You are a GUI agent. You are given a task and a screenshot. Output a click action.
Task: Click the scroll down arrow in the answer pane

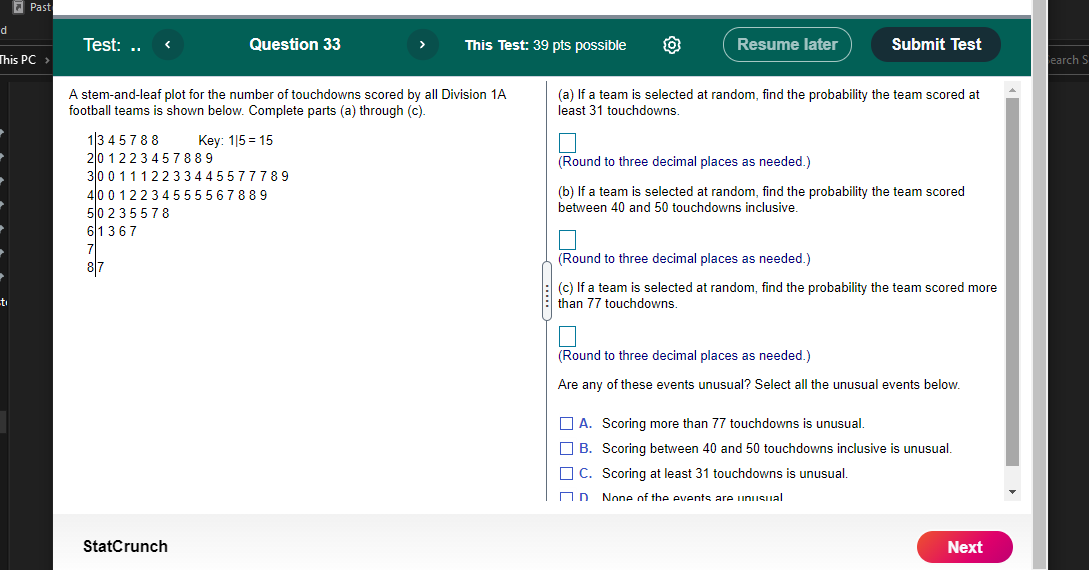pos(1013,492)
